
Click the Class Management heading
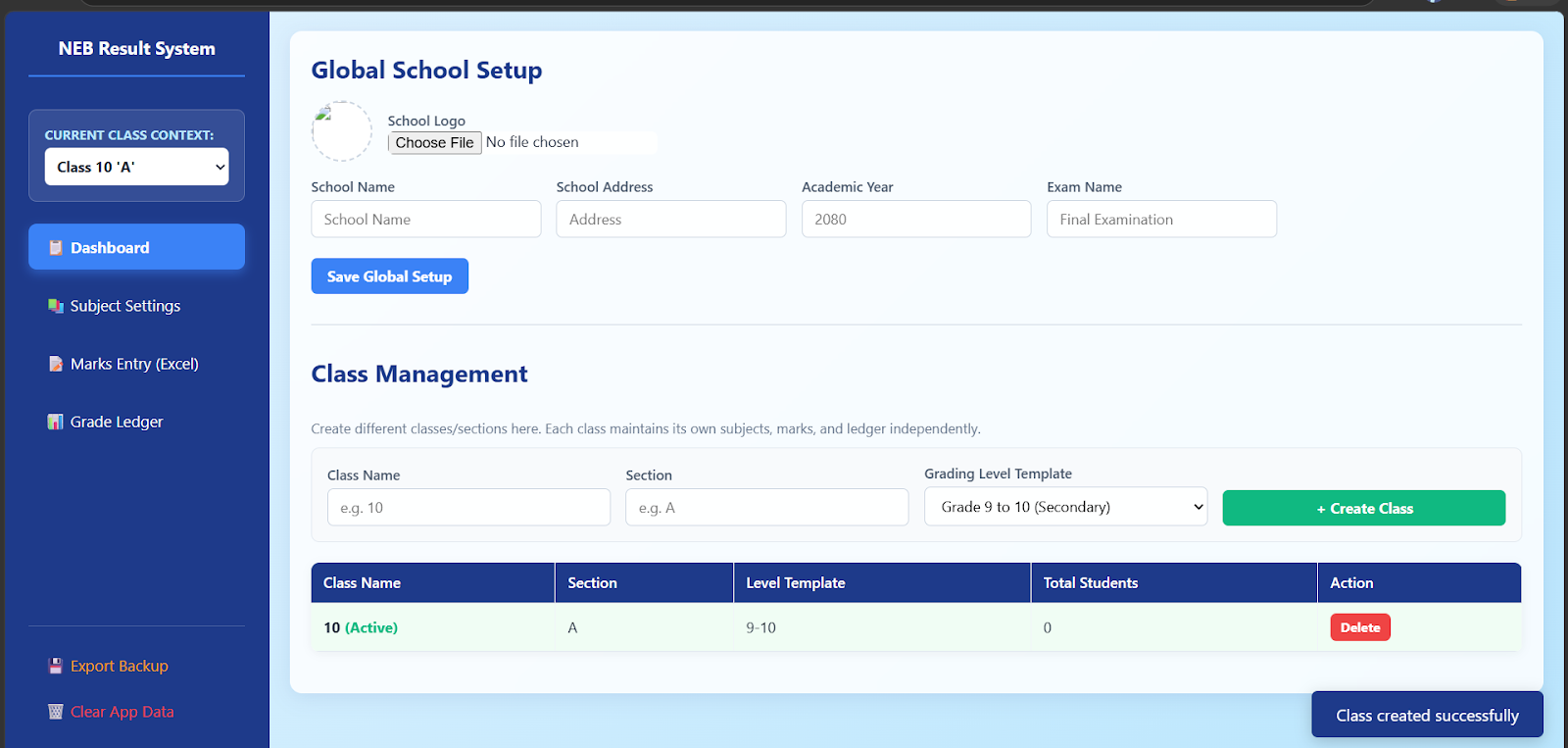pyautogui.click(x=419, y=374)
